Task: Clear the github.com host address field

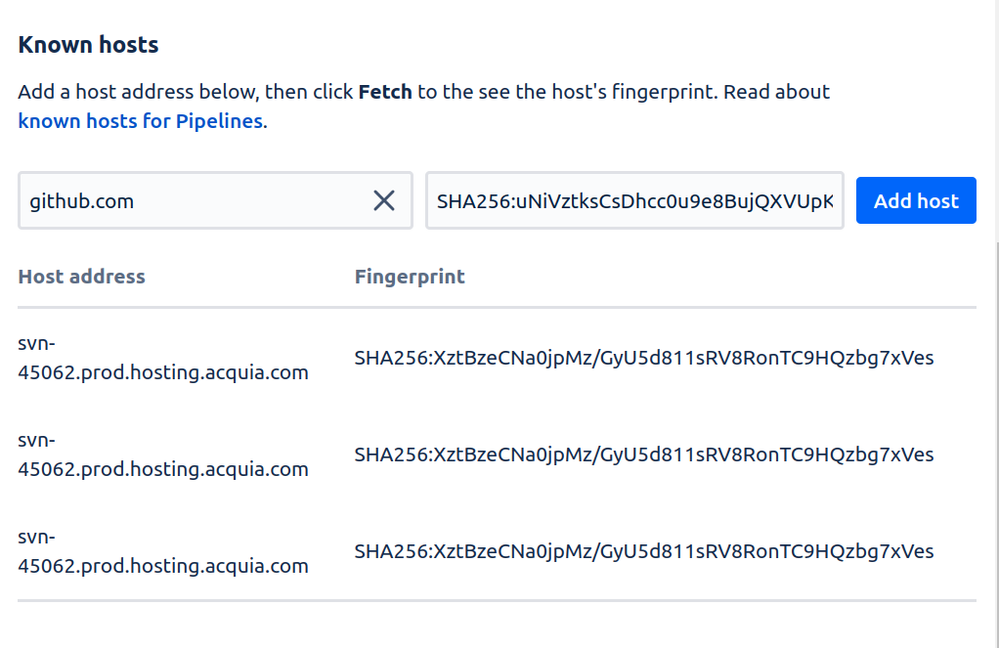Action: point(384,201)
